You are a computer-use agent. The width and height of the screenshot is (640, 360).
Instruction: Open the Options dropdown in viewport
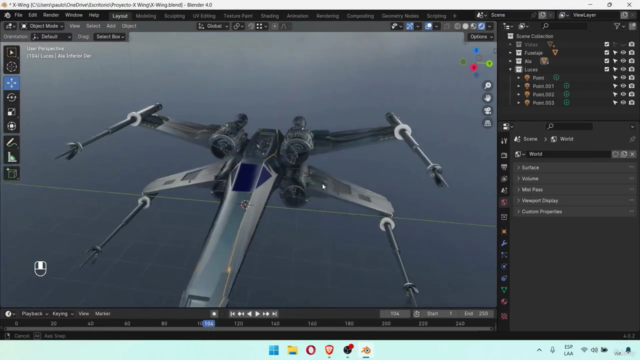481,37
